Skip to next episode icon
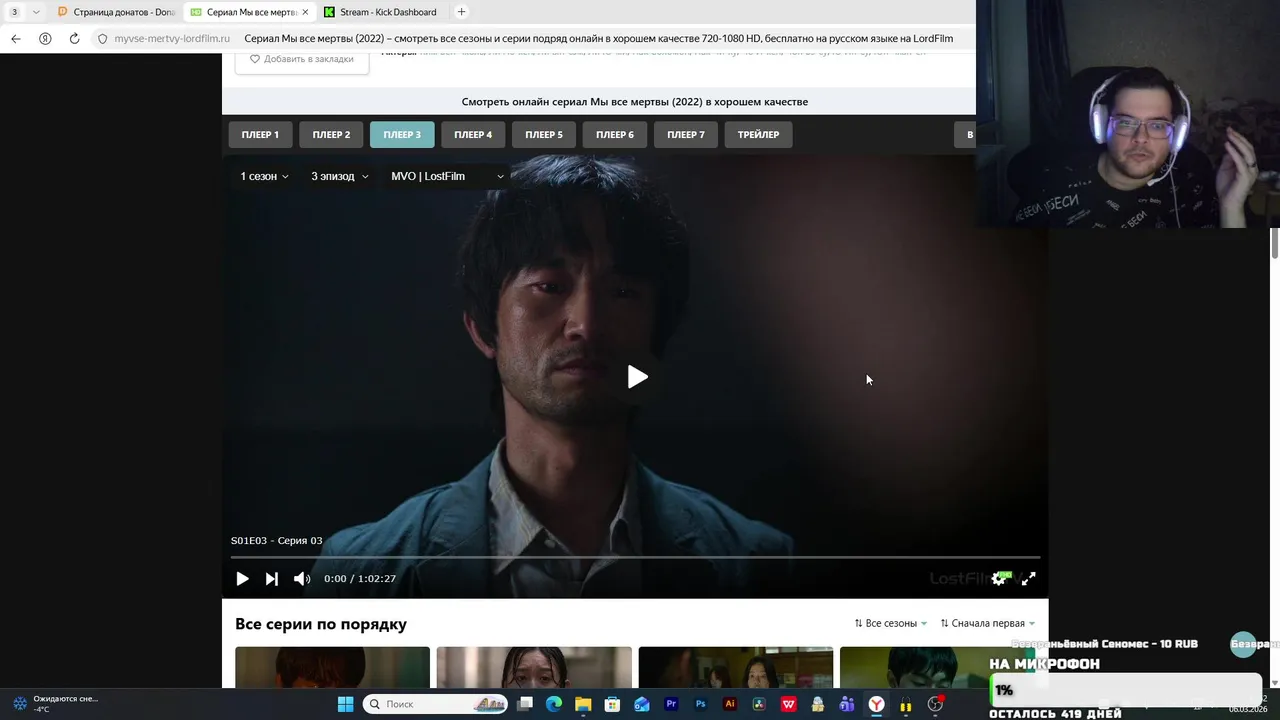The height and width of the screenshot is (720, 1280). (x=272, y=579)
